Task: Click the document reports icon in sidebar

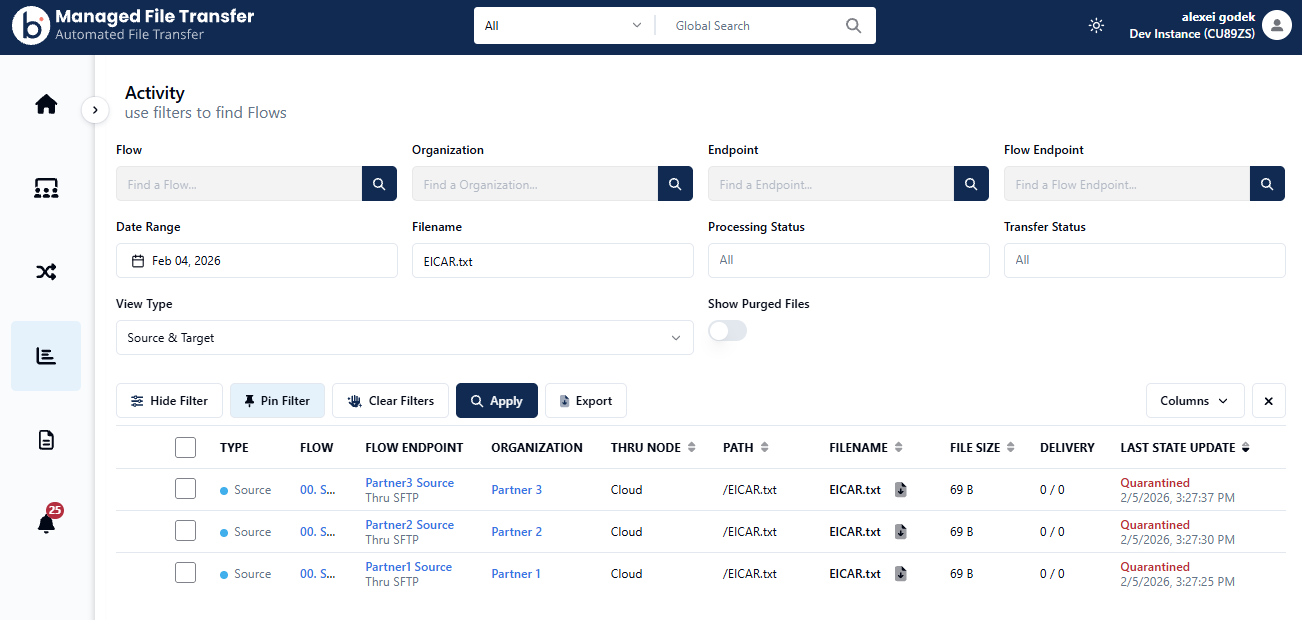Action: (46, 440)
